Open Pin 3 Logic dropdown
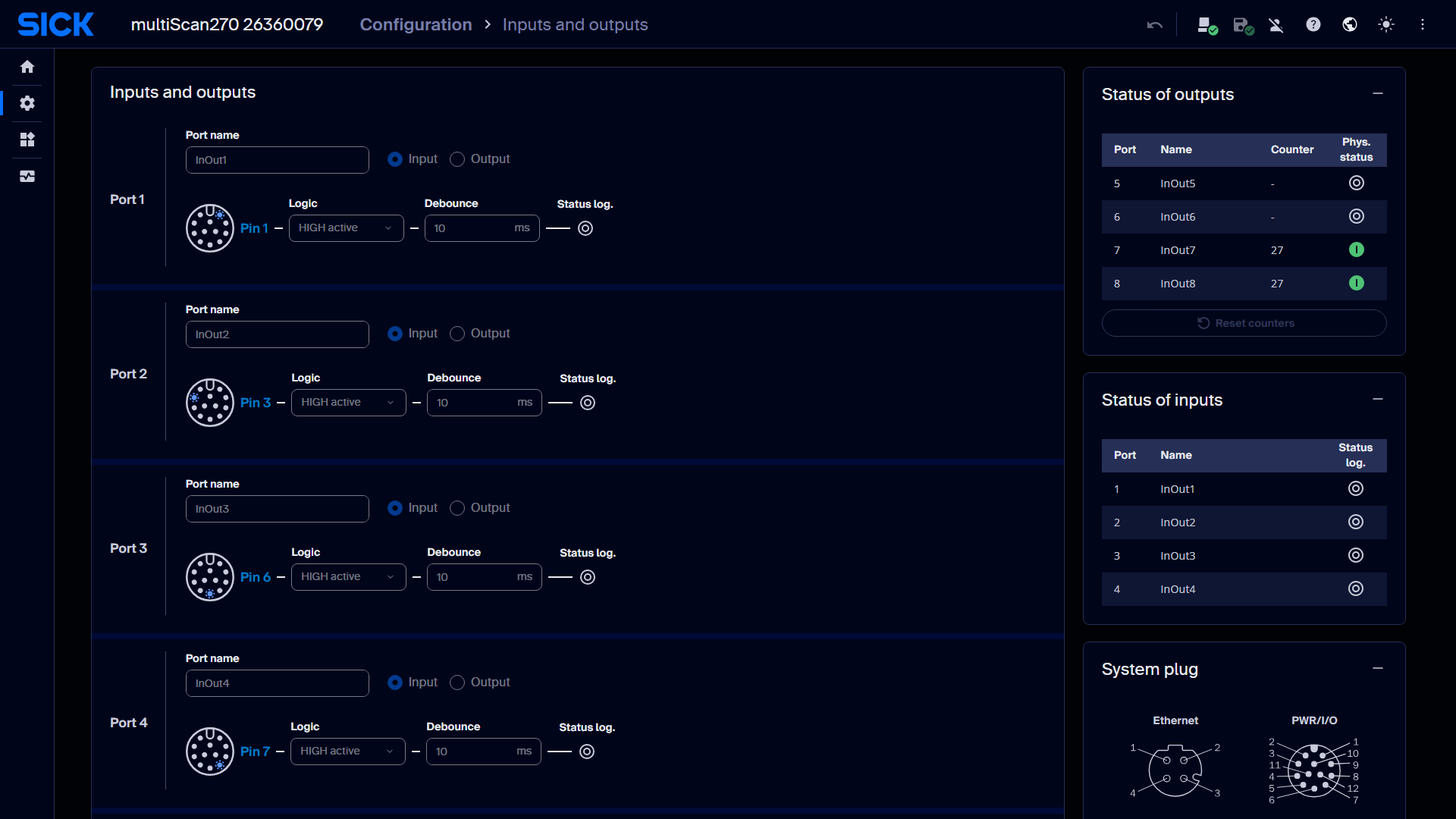 [x=349, y=403]
